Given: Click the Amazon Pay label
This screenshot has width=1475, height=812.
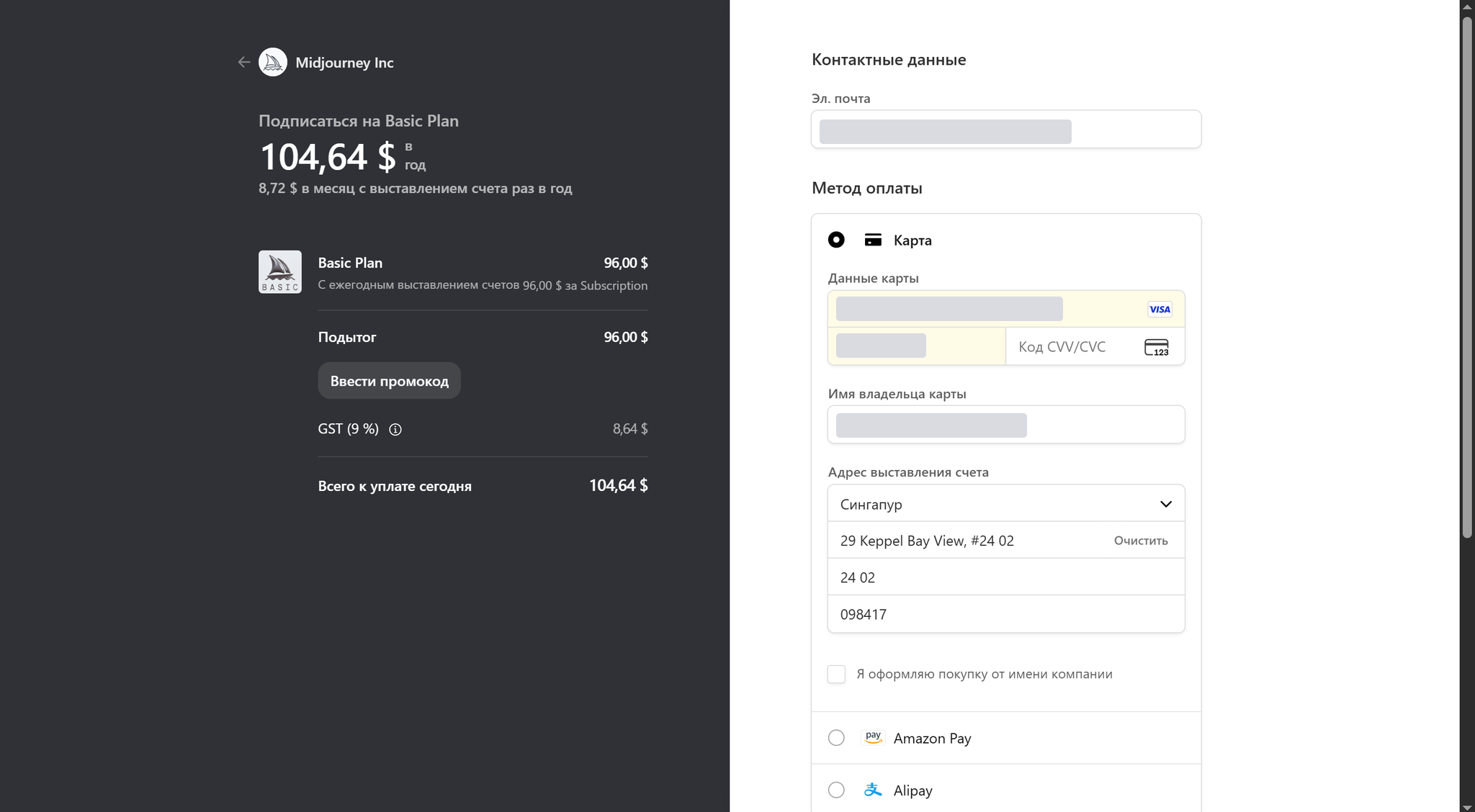Looking at the screenshot, I should (932, 739).
